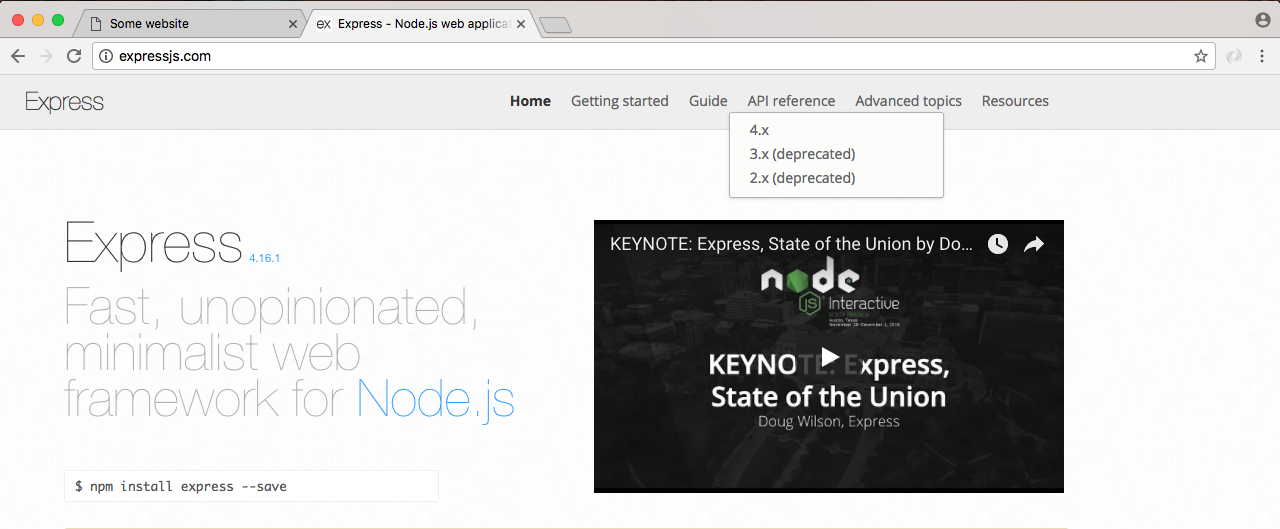This screenshot has width=1280, height=529.
Task: Close the Express browser tab
Action: 521,23
